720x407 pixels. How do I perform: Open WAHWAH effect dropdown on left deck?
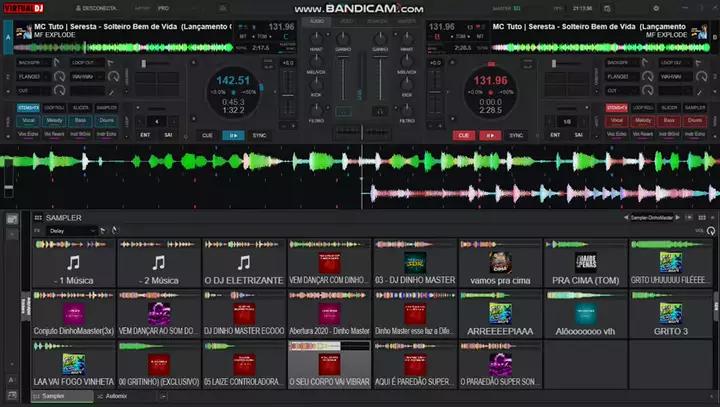click(x=88, y=77)
